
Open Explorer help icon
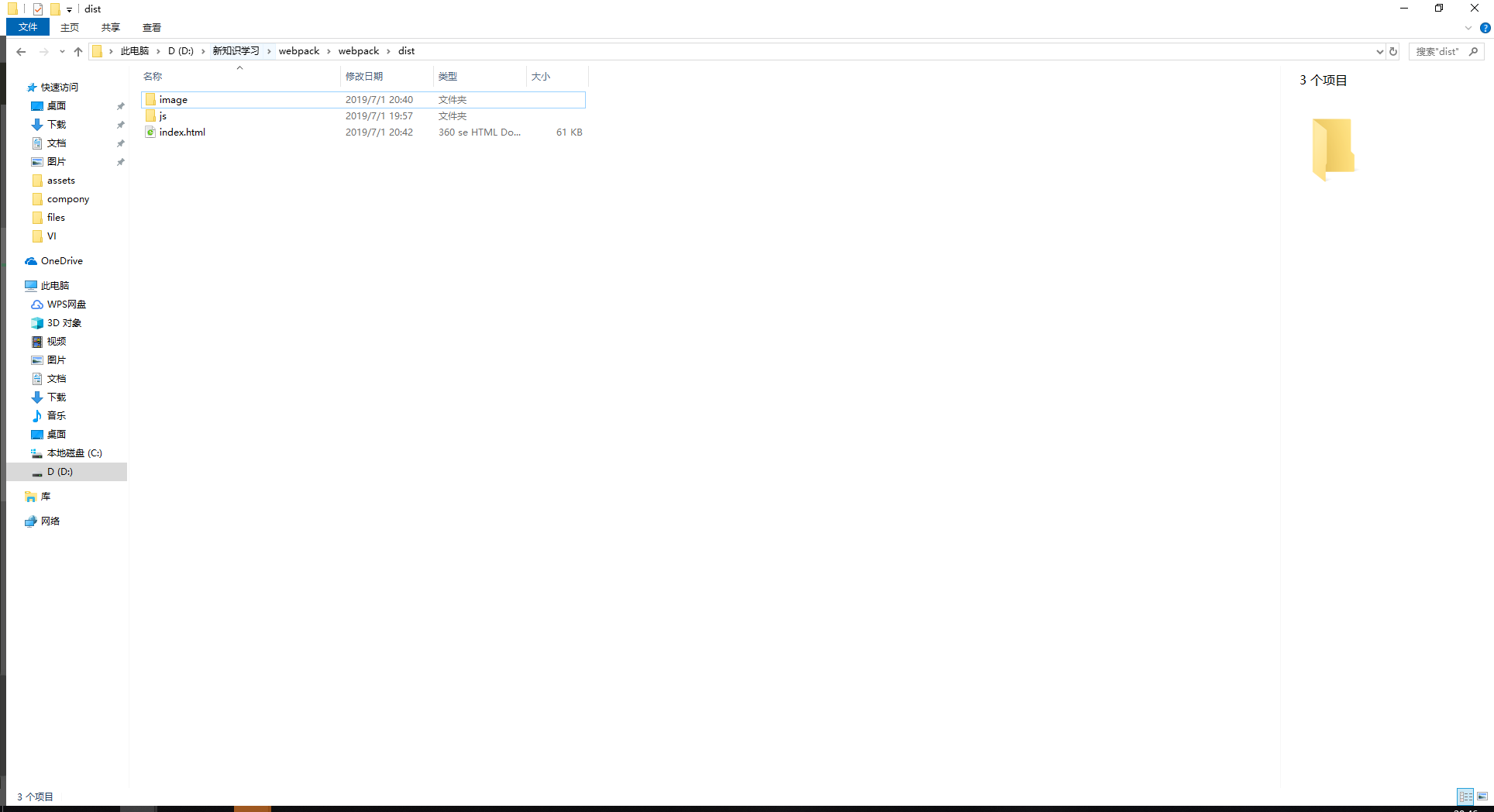point(1485,28)
